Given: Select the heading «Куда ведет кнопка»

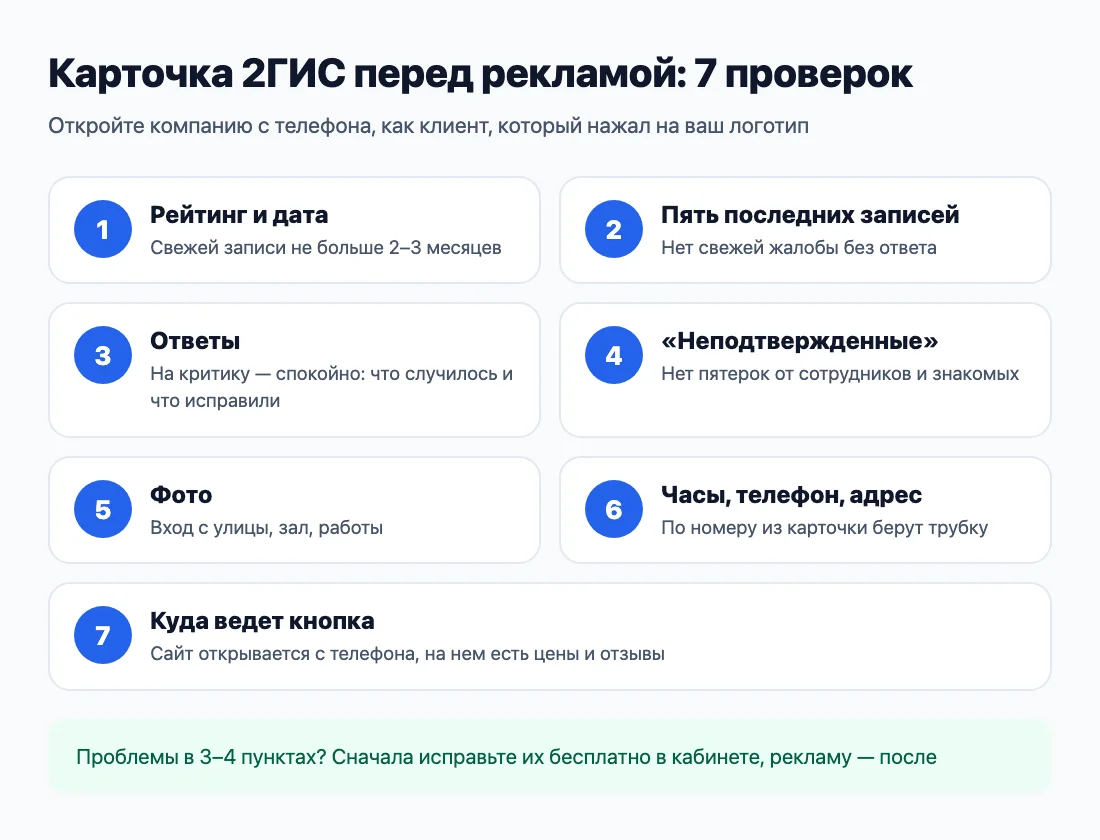Looking at the screenshot, I should point(262,621).
